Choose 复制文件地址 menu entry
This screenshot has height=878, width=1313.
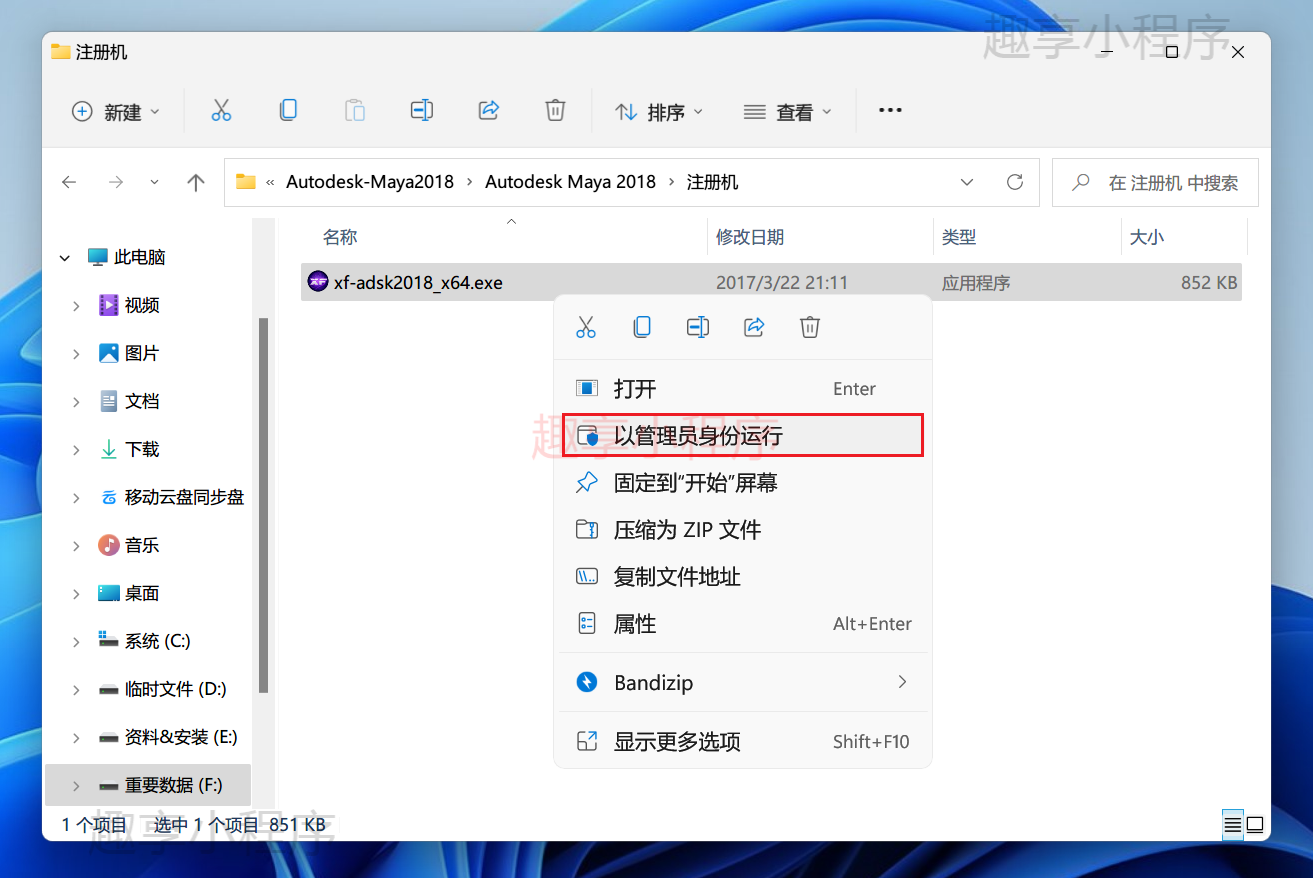tap(743, 577)
